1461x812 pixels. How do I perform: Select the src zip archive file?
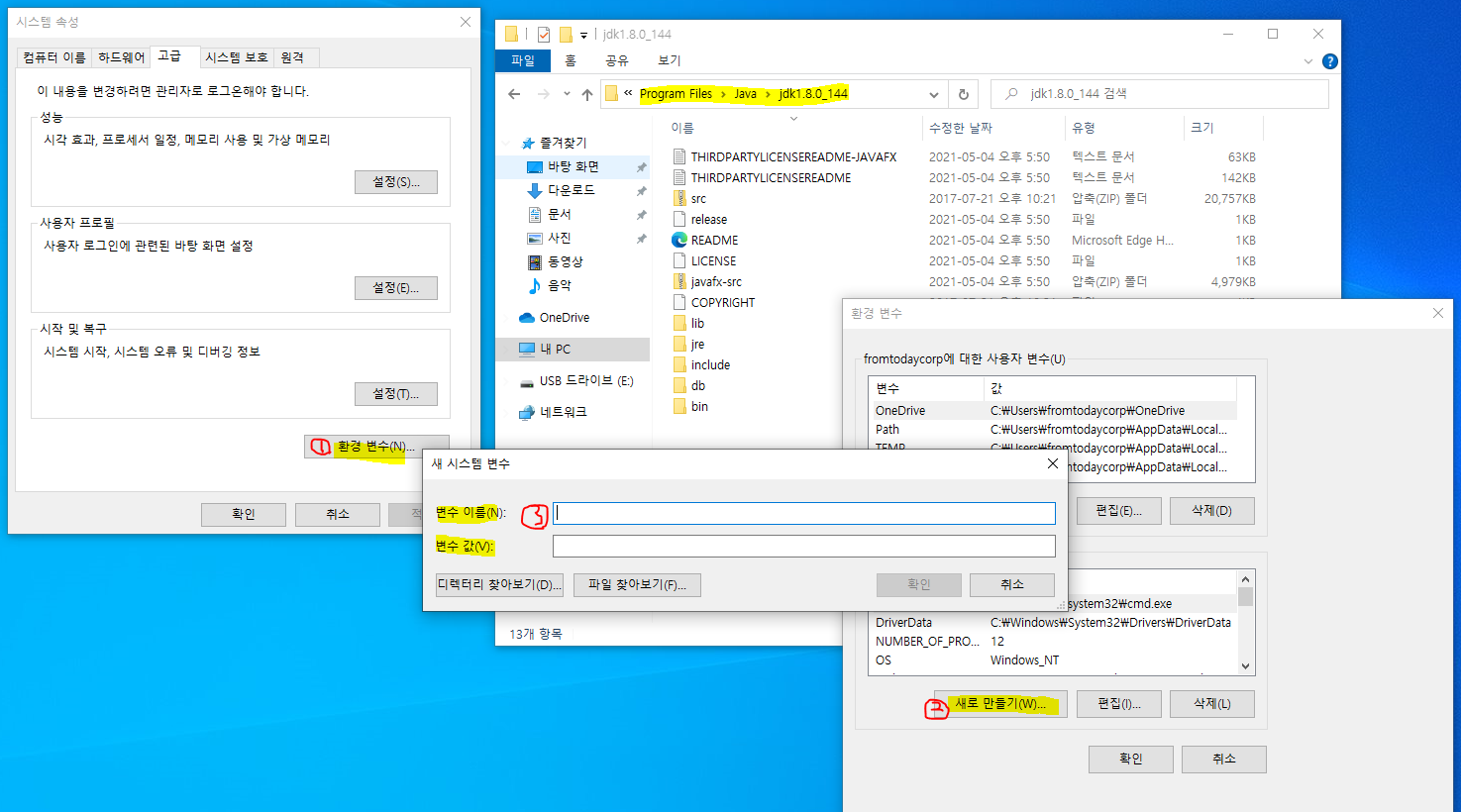click(x=698, y=199)
